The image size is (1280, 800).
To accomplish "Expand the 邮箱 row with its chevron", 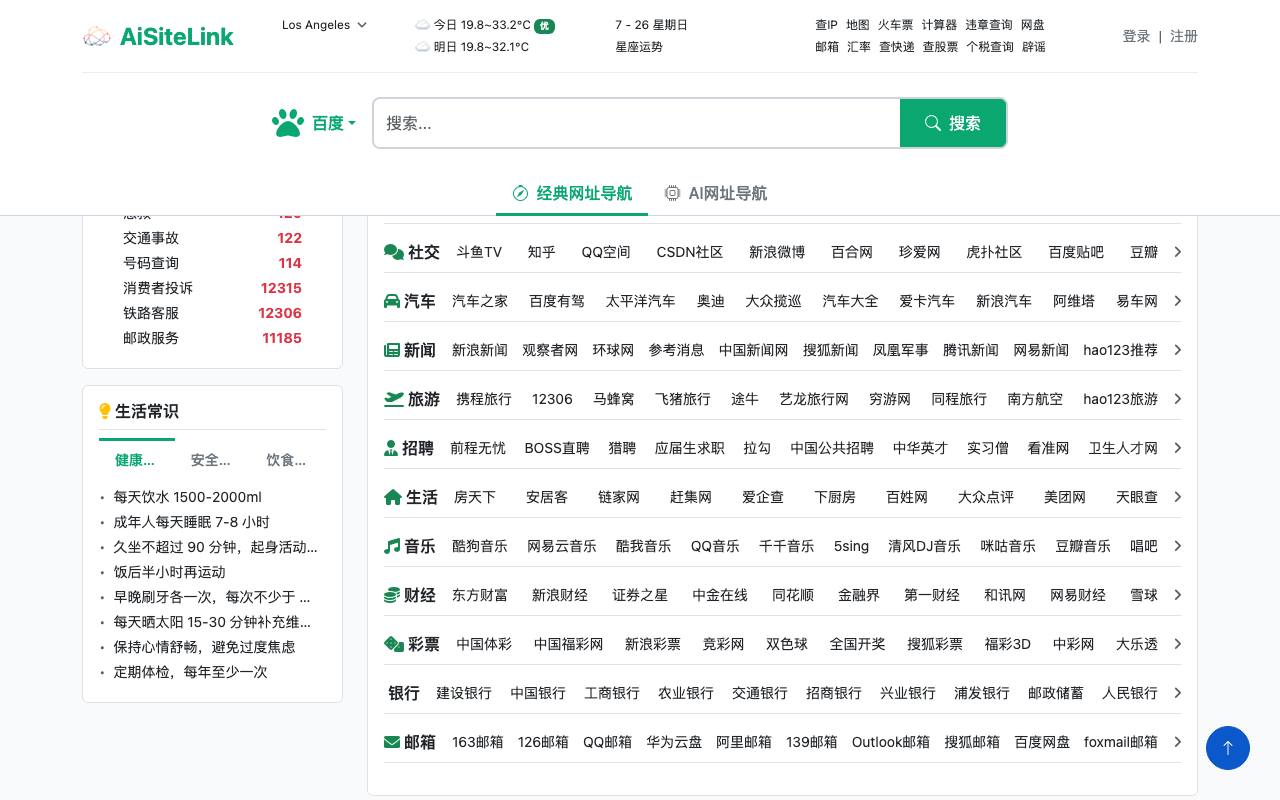I will point(1178,742).
